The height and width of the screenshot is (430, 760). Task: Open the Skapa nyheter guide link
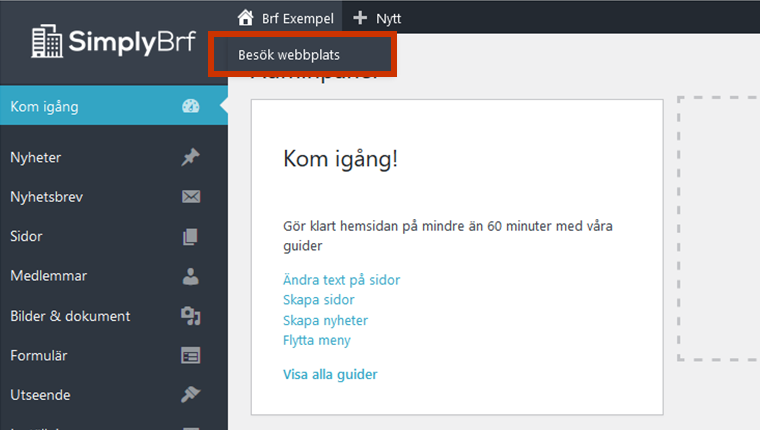[x=326, y=320]
